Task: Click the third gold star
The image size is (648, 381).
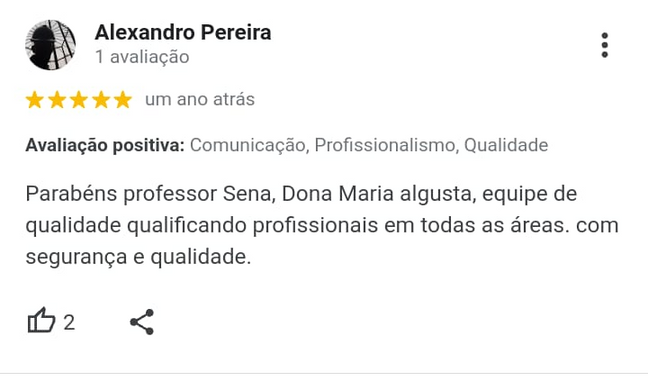Action: (79, 100)
